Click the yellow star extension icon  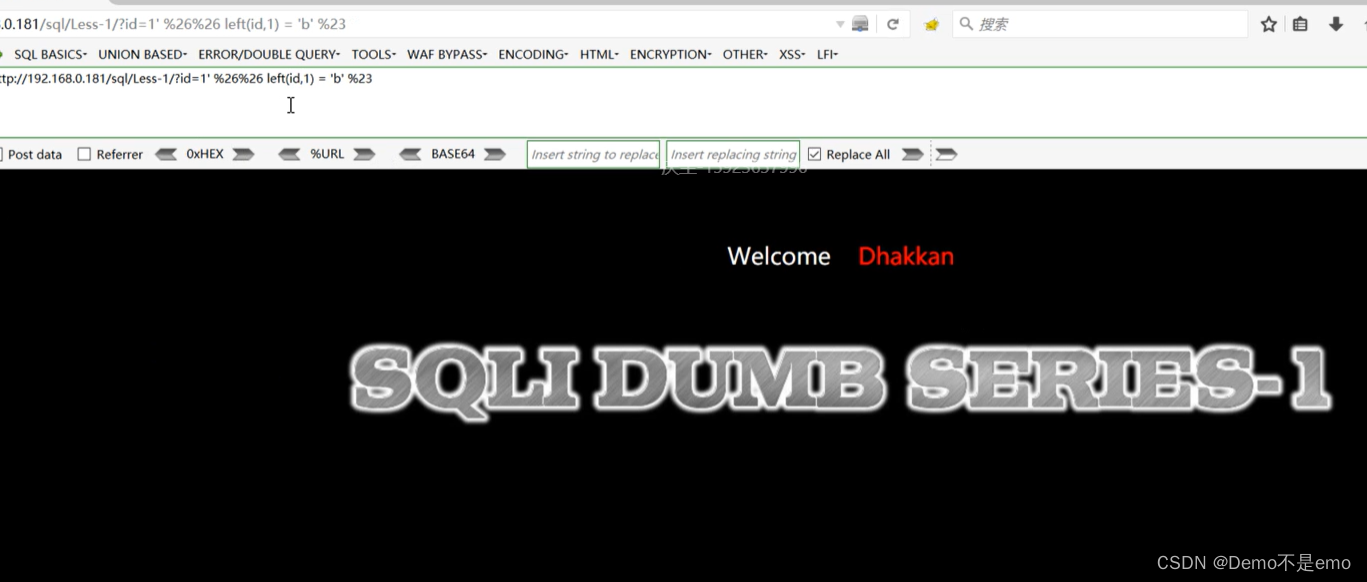tap(932, 25)
